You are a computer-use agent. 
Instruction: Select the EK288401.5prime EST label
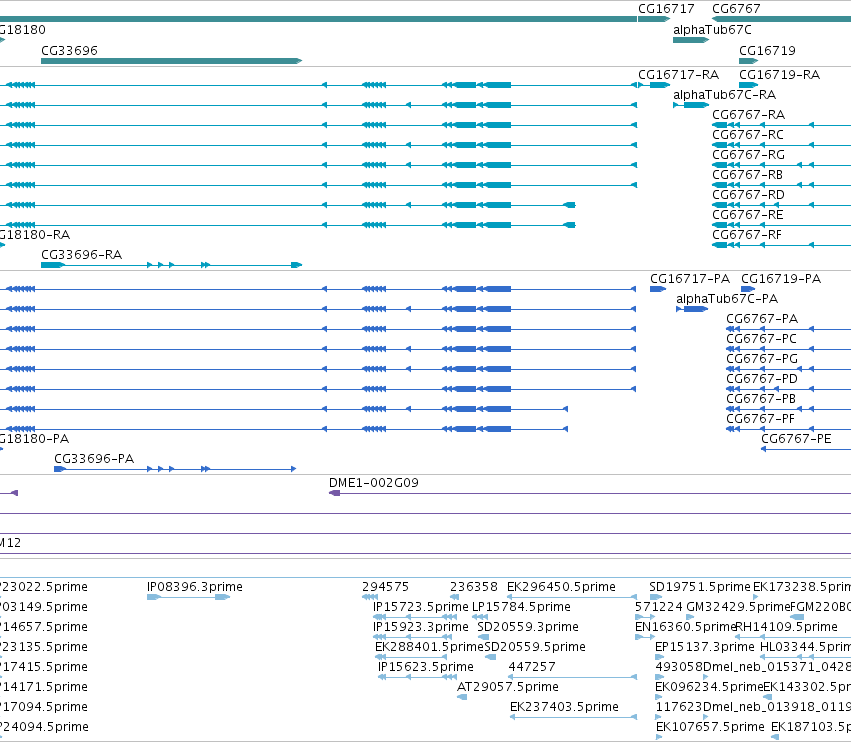[429, 647]
